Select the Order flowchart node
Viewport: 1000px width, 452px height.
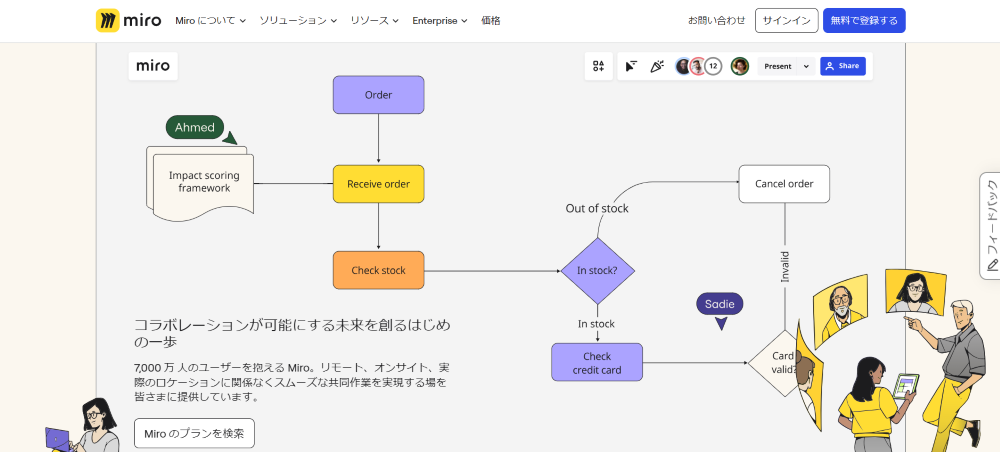[378, 95]
